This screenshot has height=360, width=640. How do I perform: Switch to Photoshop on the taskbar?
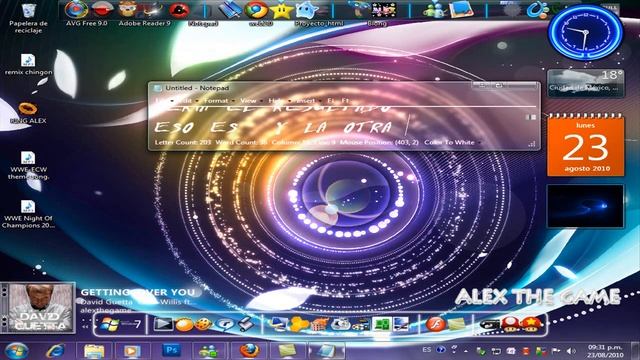pos(171,351)
